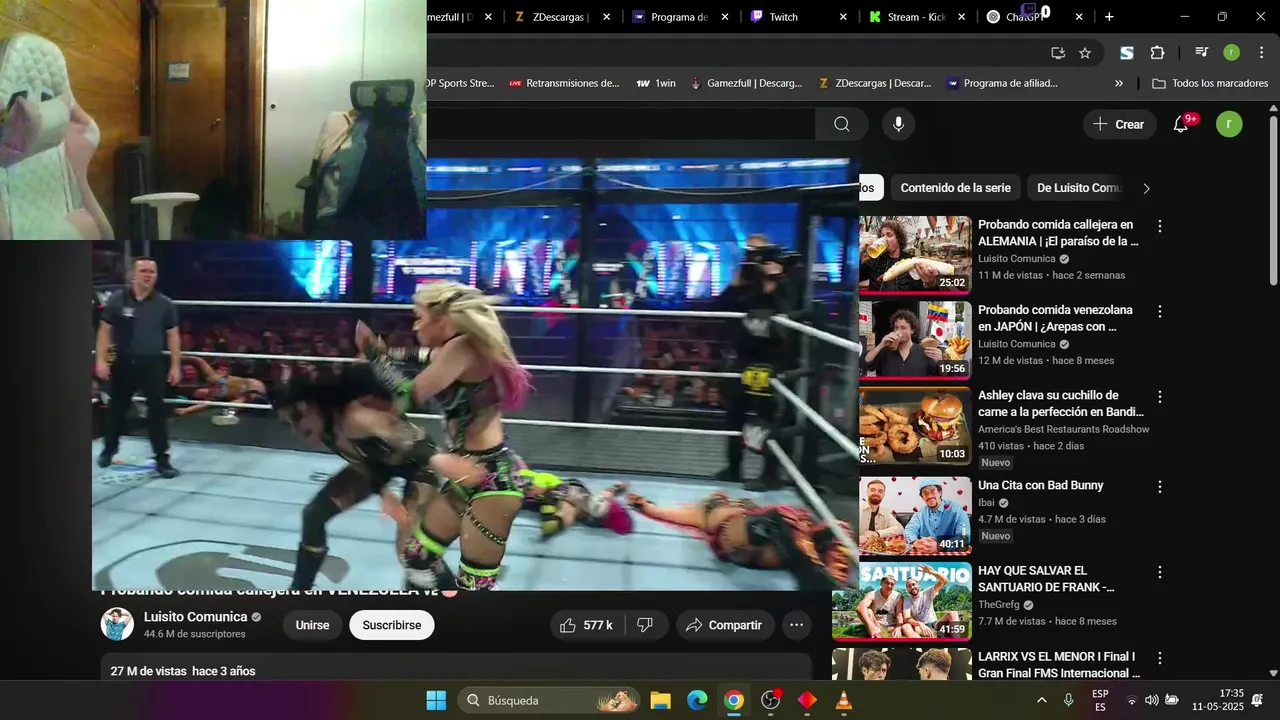Open more actions menu under the video
The image size is (1280, 720).
point(796,625)
